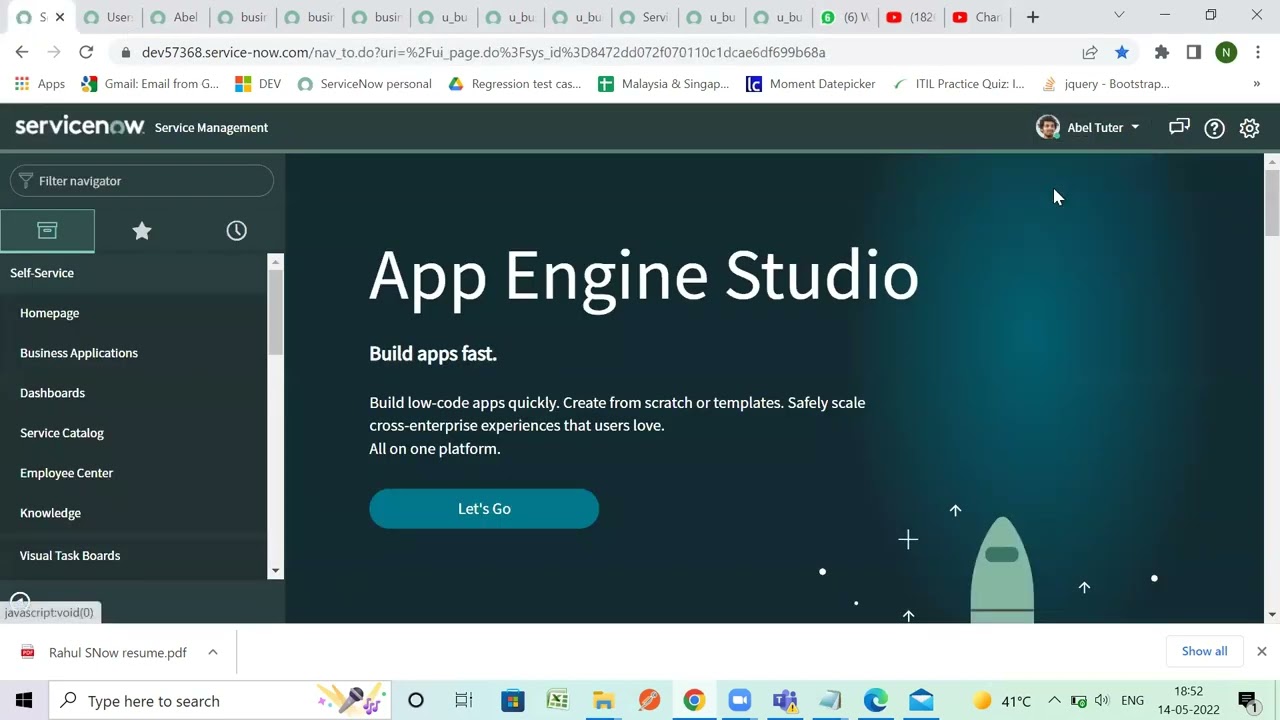Expand the bookmarks overflow chevron

point(1257,84)
